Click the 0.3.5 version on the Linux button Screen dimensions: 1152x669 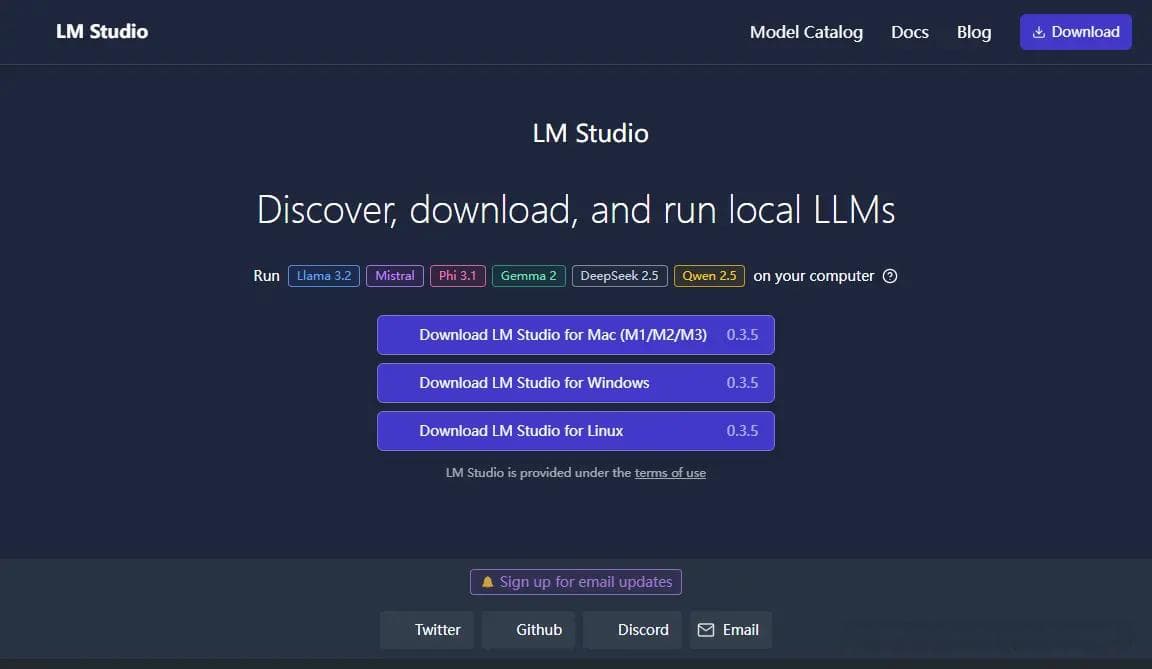pyautogui.click(x=742, y=431)
